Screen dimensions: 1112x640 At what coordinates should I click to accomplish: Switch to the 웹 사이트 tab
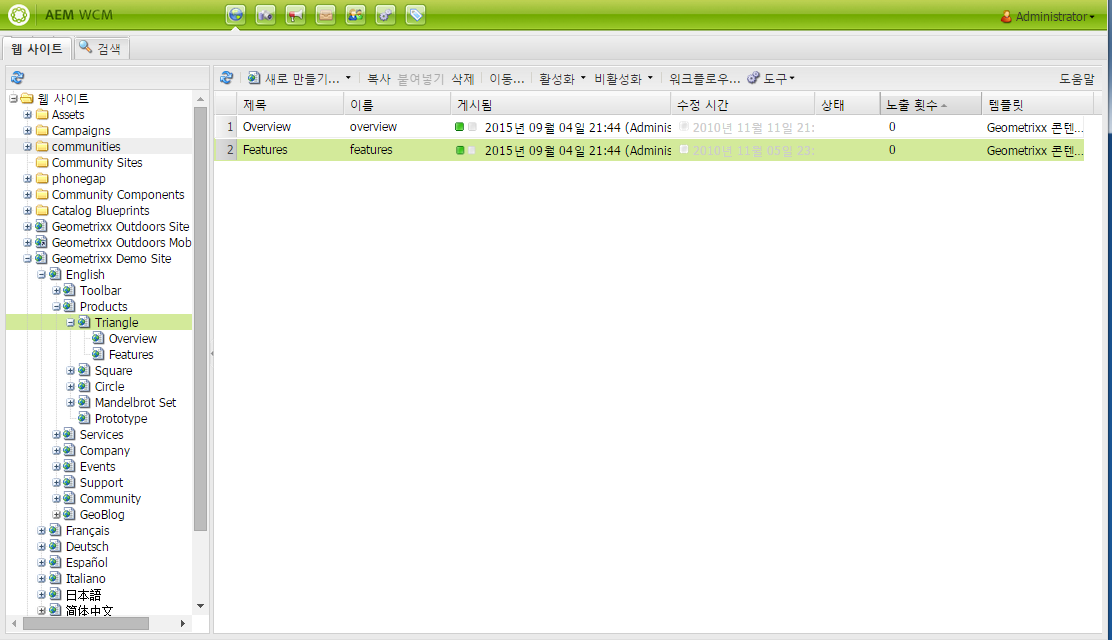tap(37, 48)
